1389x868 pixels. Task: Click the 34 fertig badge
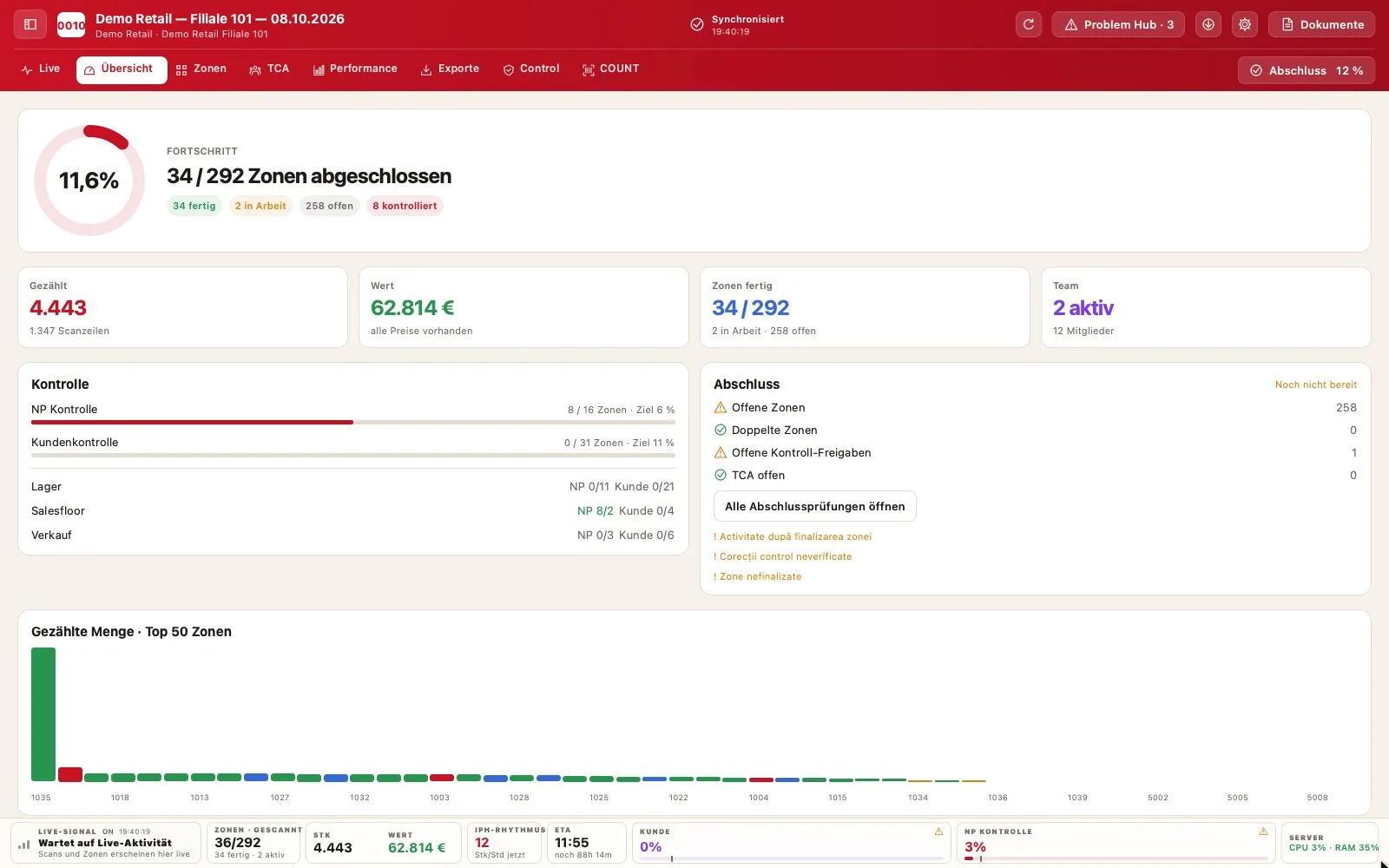click(x=194, y=206)
